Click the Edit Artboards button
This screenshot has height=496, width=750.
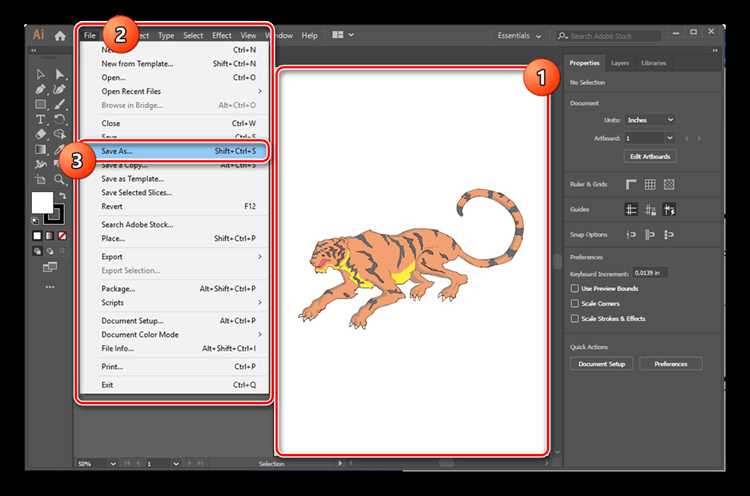pos(650,156)
